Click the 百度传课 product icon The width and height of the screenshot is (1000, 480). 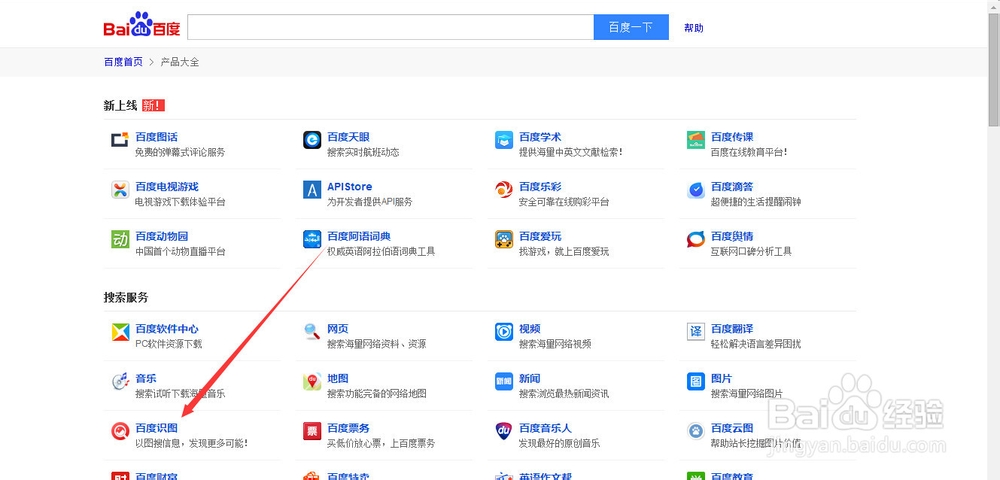(696, 140)
